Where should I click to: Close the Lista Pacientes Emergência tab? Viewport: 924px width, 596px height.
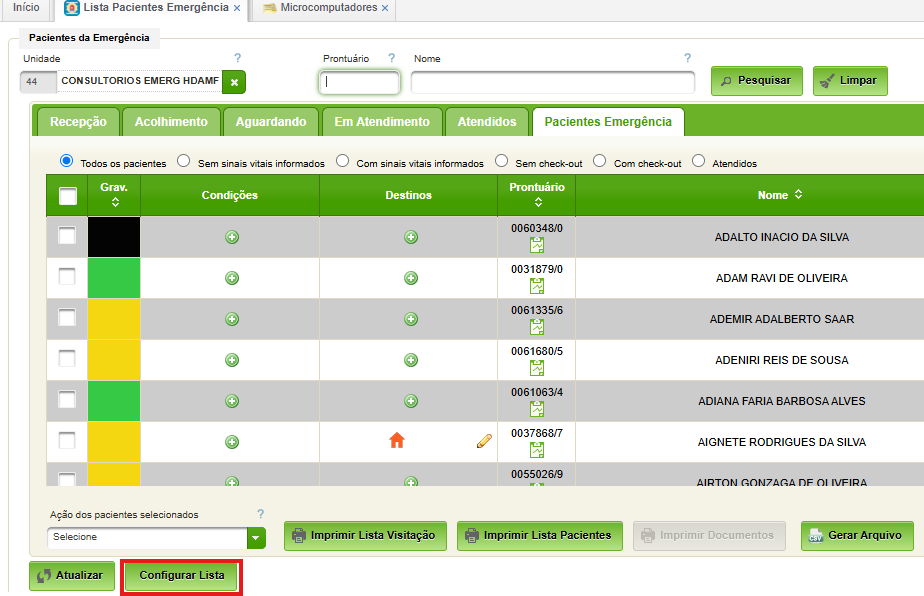pyautogui.click(x=237, y=8)
